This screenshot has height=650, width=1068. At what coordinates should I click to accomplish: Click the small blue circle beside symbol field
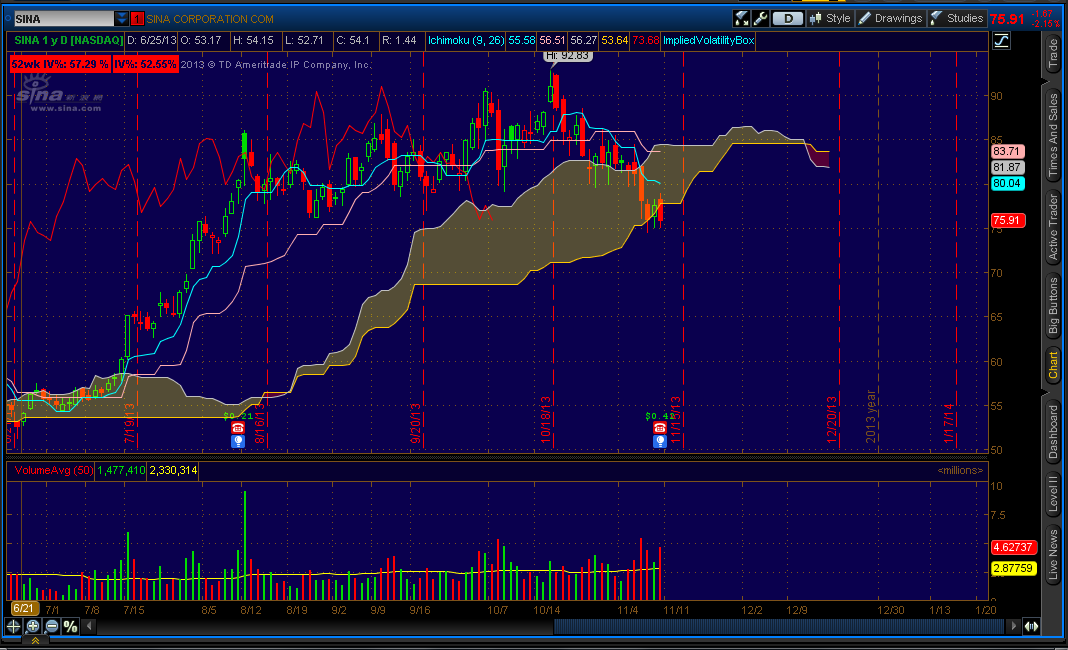pyautogui.click(x=8, y=16)
